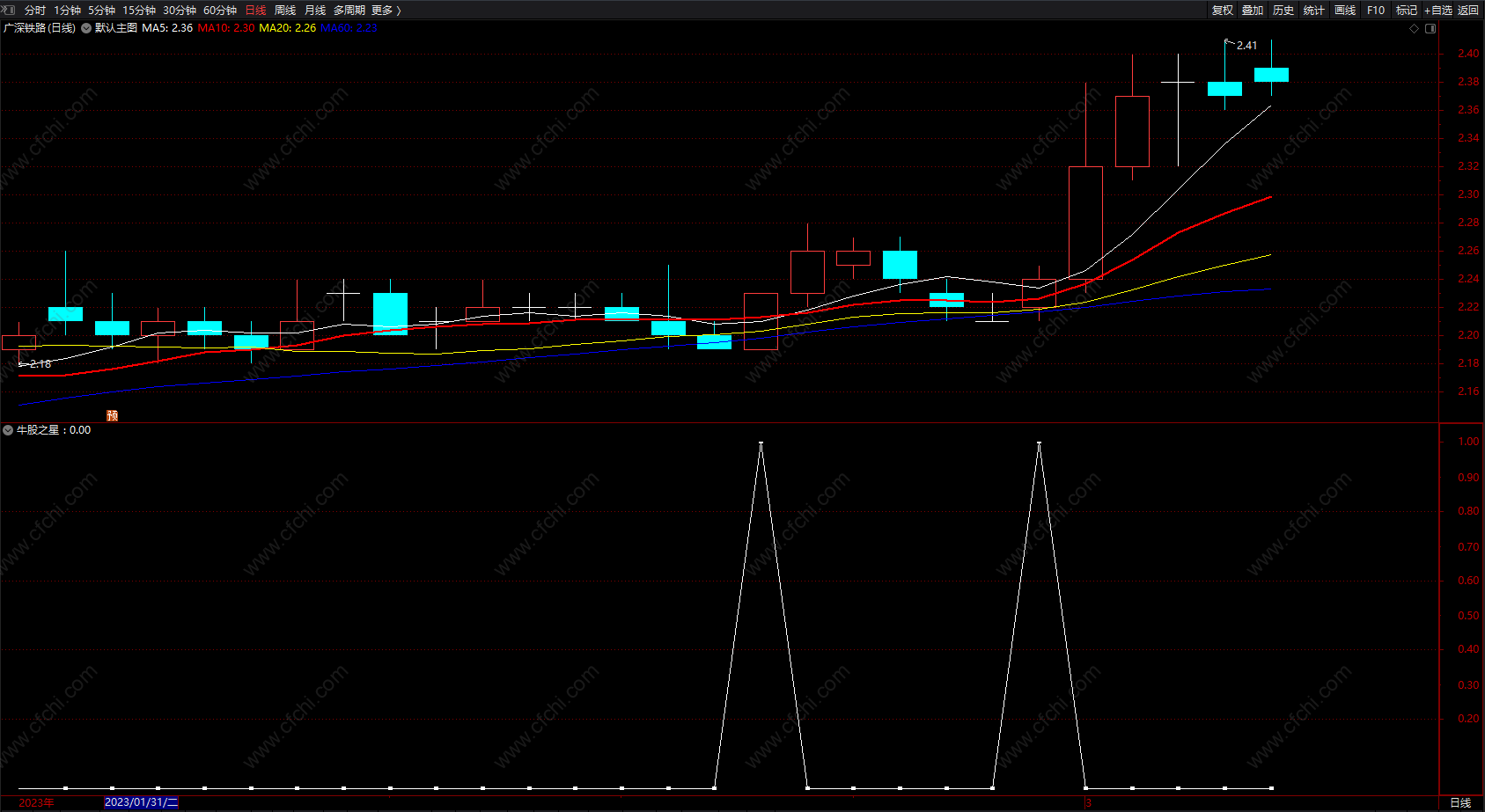The height and width of the screenshot is (812, 1485).
Task: Select the 日线 daily chart tab
Action: point(255,11)
